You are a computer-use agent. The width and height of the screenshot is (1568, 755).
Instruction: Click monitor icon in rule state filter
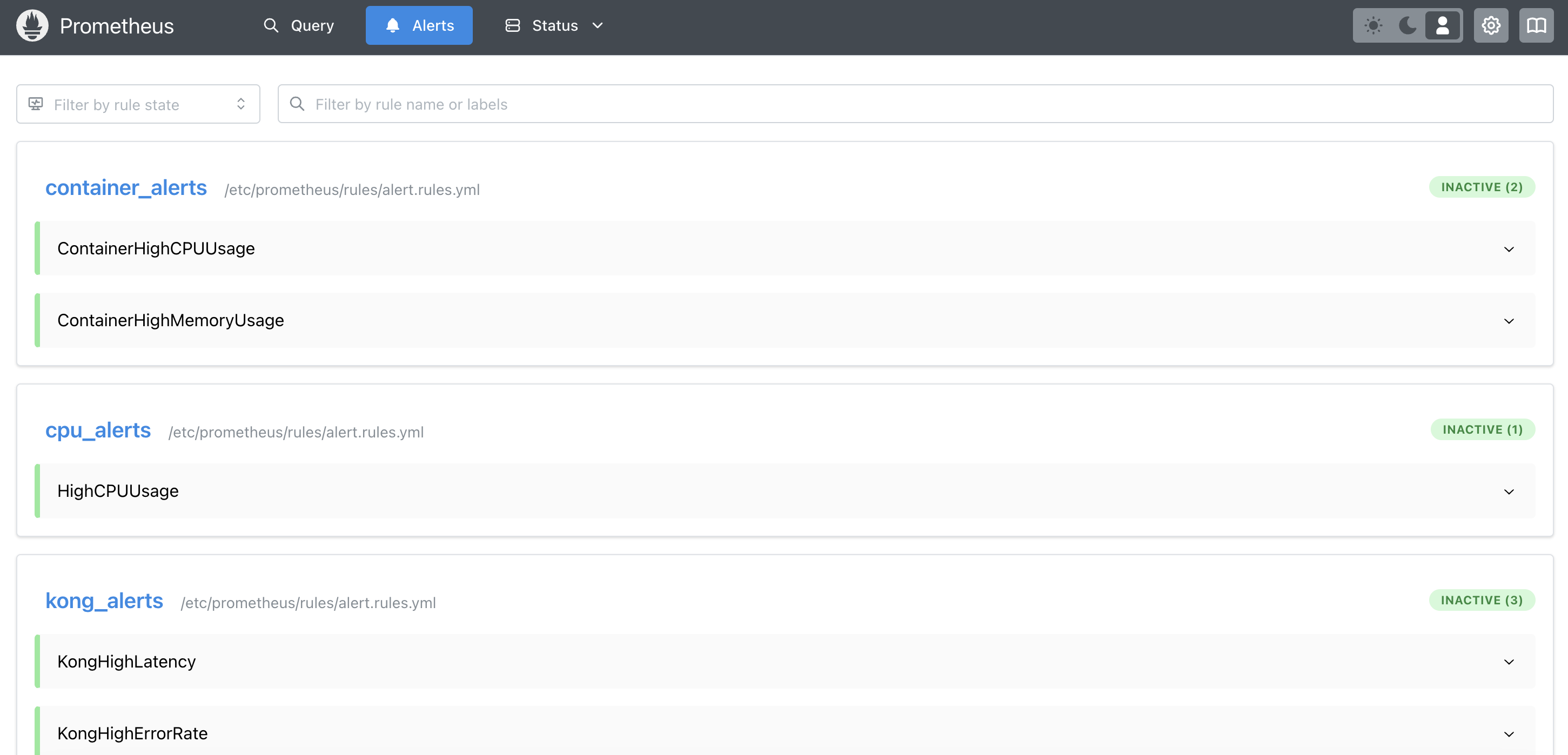36,104
